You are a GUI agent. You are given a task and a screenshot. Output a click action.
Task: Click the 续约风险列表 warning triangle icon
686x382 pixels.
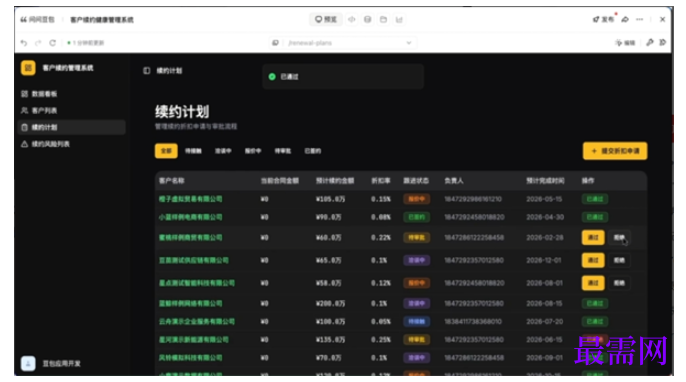pos(24,144)
